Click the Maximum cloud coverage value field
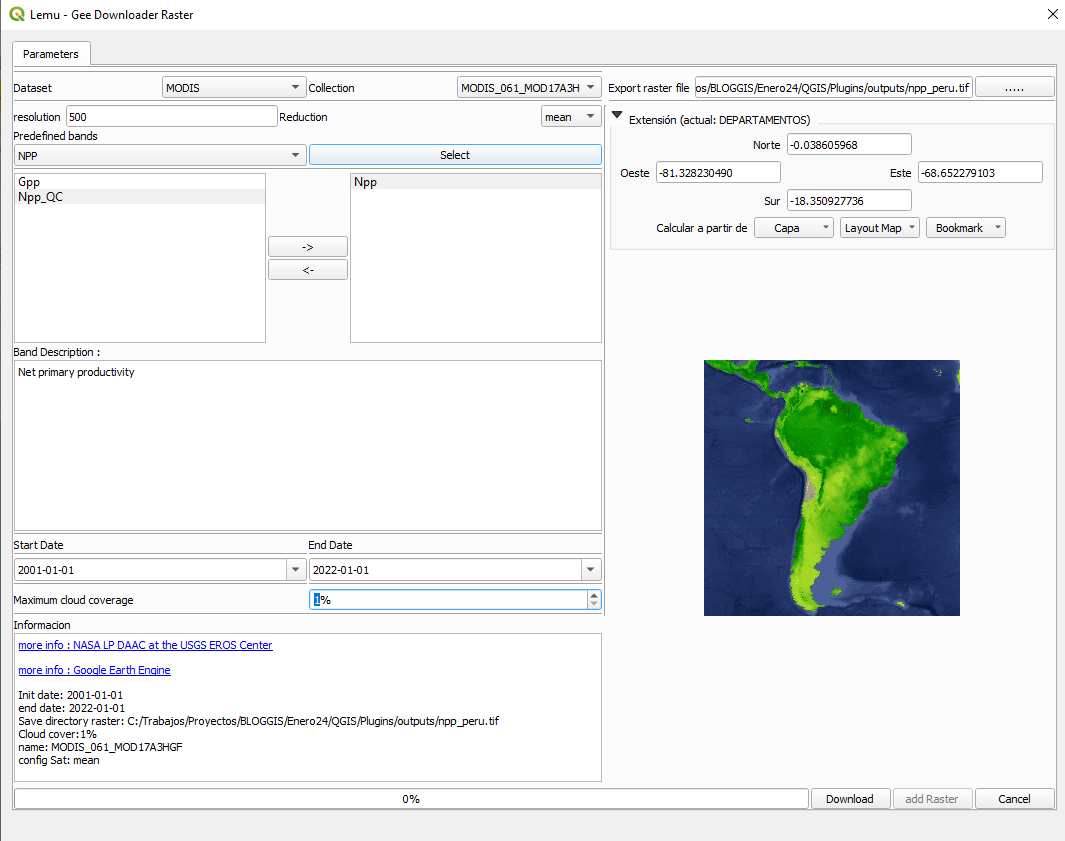The height and width of the screenshot is (841, 1065). click(x=449, y=600)
